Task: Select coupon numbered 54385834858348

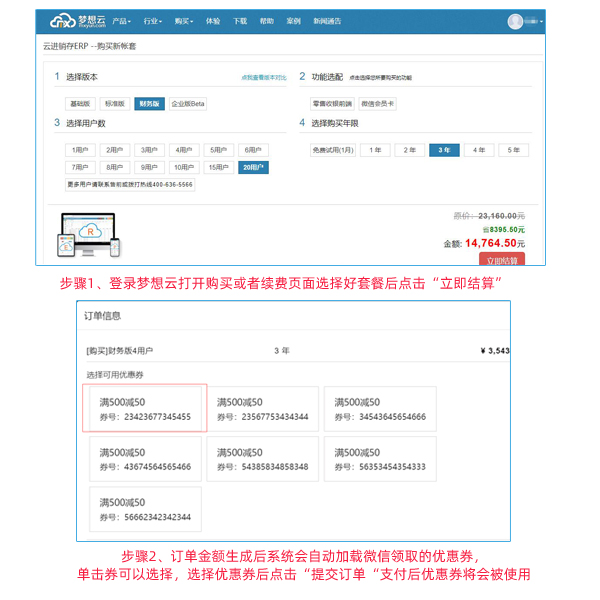Action: [262, 459]
